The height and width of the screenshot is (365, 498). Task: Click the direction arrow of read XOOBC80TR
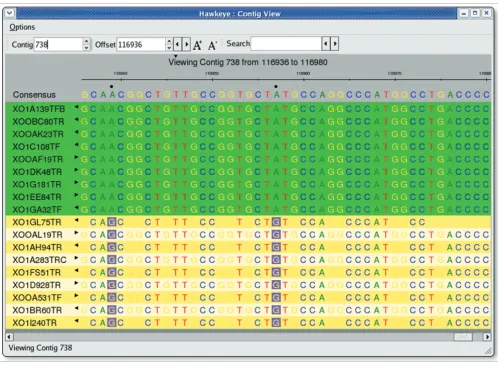pyautogui.click(x=76, y=119)
